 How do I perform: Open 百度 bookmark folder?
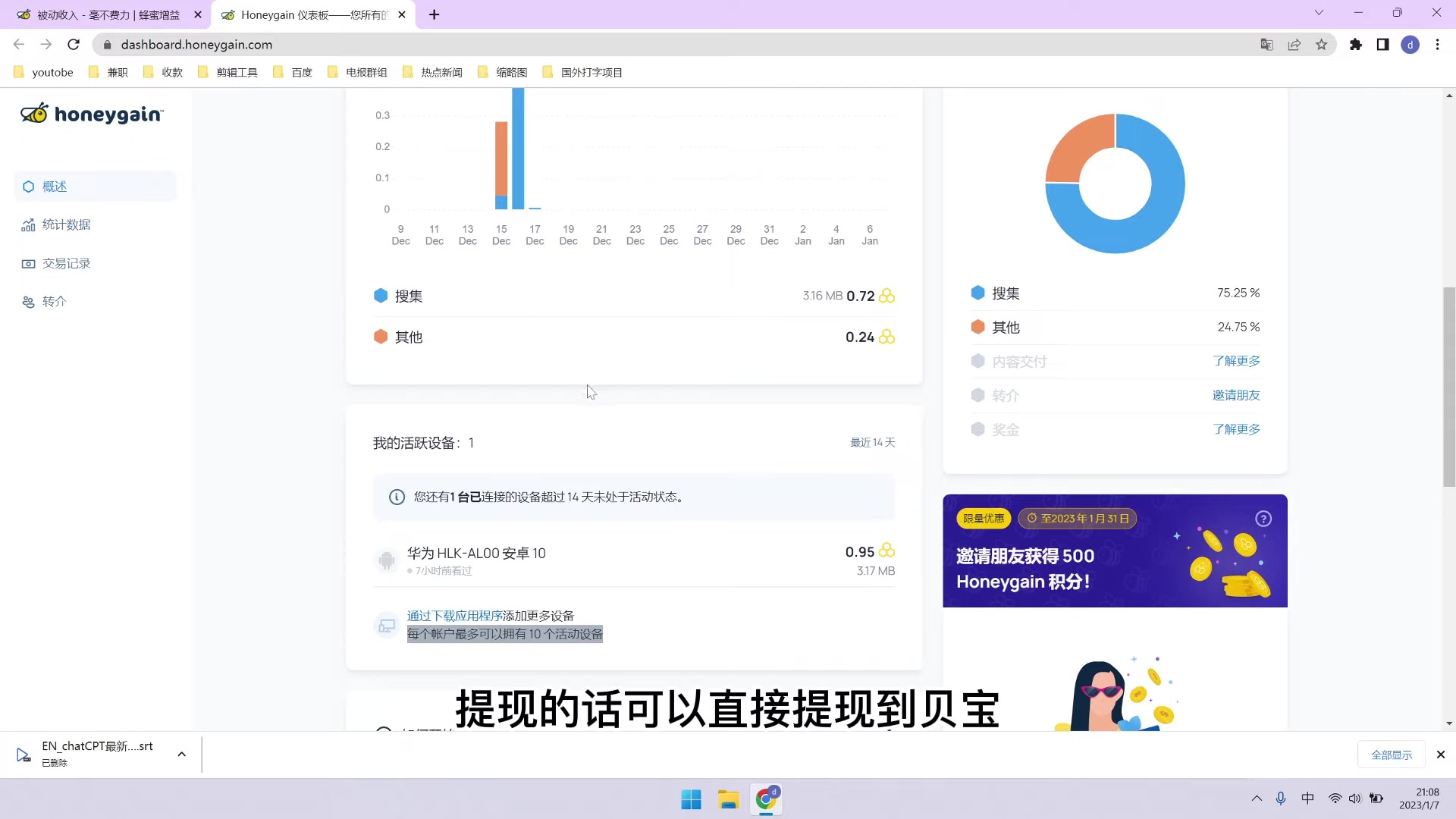tap(293, 73)
